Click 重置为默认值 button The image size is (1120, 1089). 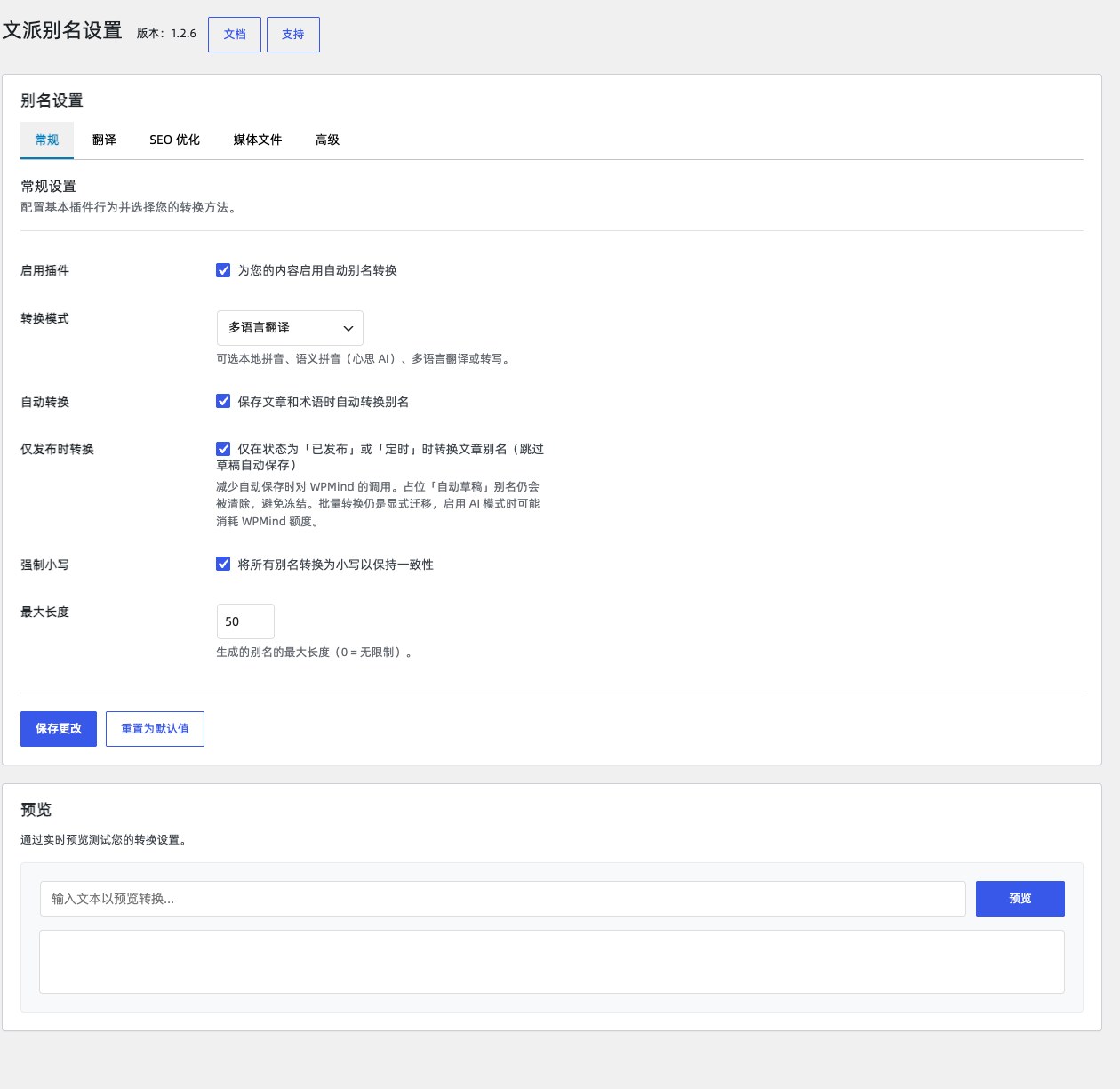[x=155, y=729]
